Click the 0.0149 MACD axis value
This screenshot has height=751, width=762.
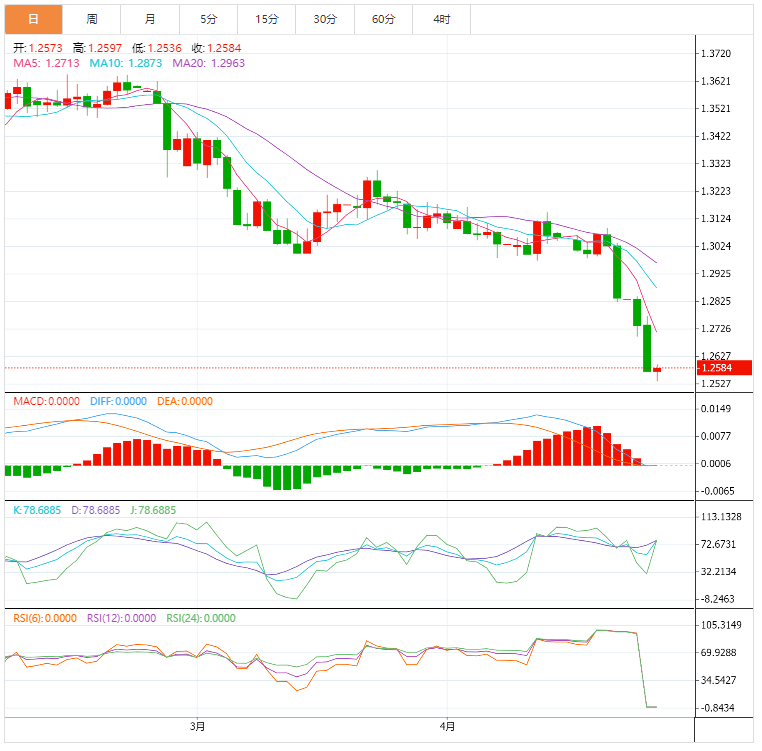click(716, 409)
